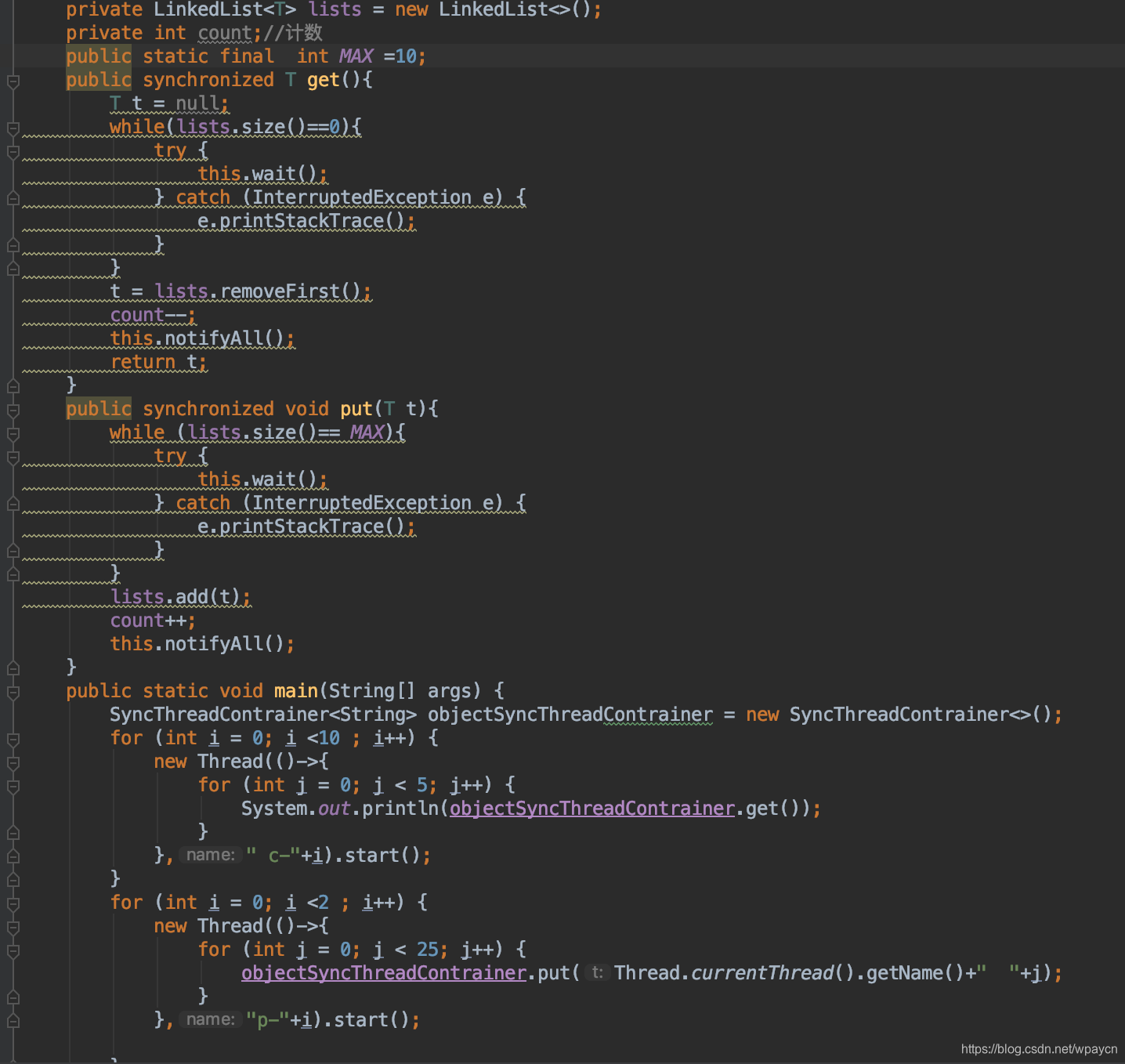
Task: Click the 'MAX' constant in its declaration line
Action: [356, 56]
